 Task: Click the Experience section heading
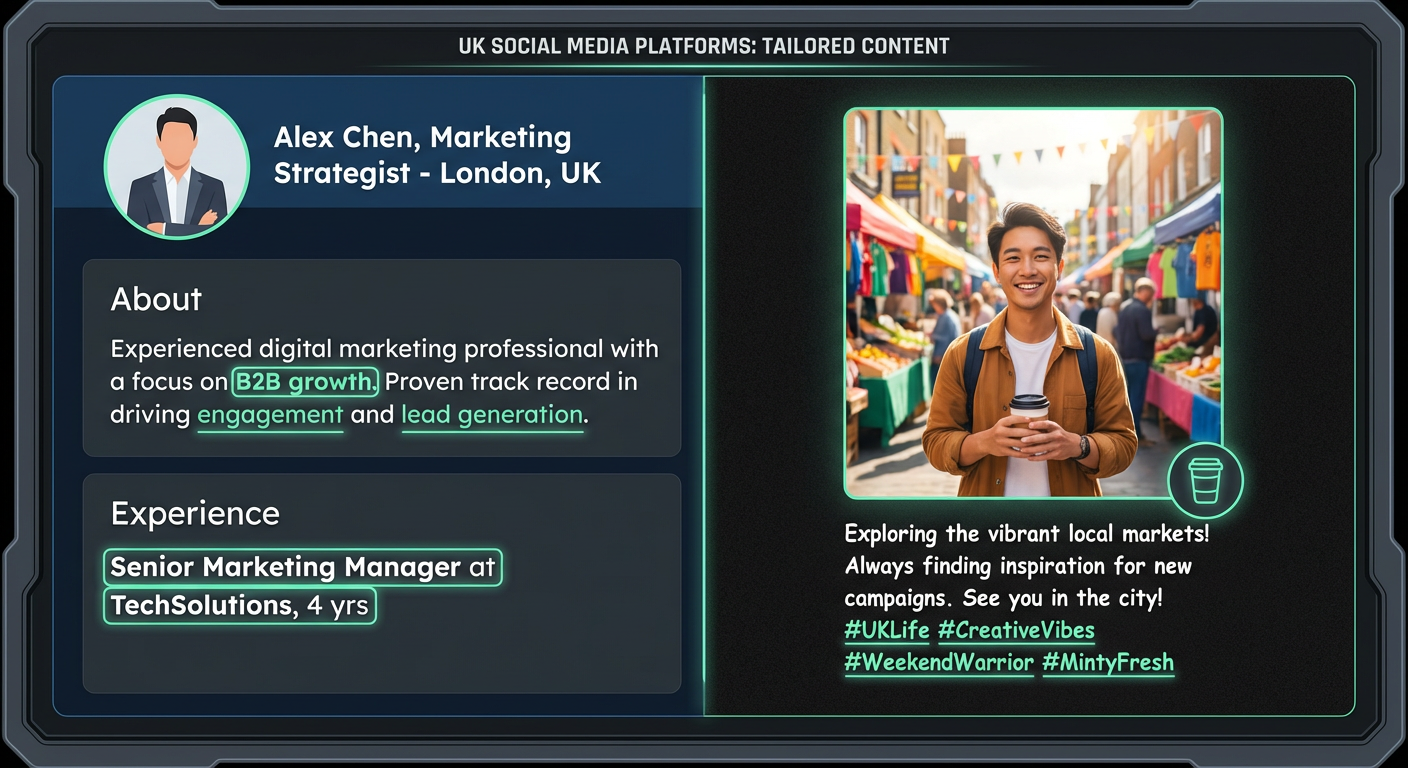[195, 514]
